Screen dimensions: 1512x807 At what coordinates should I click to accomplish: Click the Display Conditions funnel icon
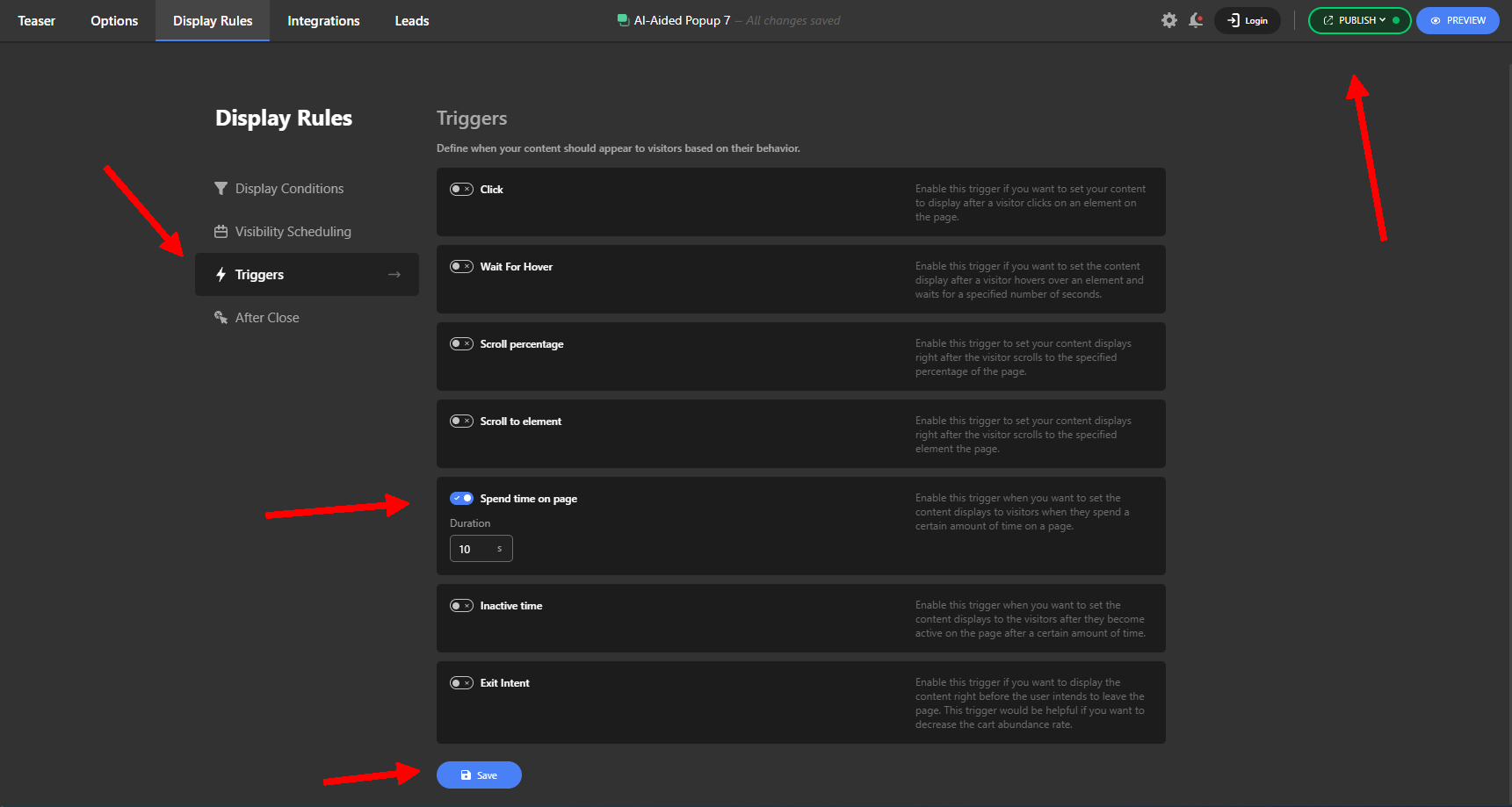point(221,189)
